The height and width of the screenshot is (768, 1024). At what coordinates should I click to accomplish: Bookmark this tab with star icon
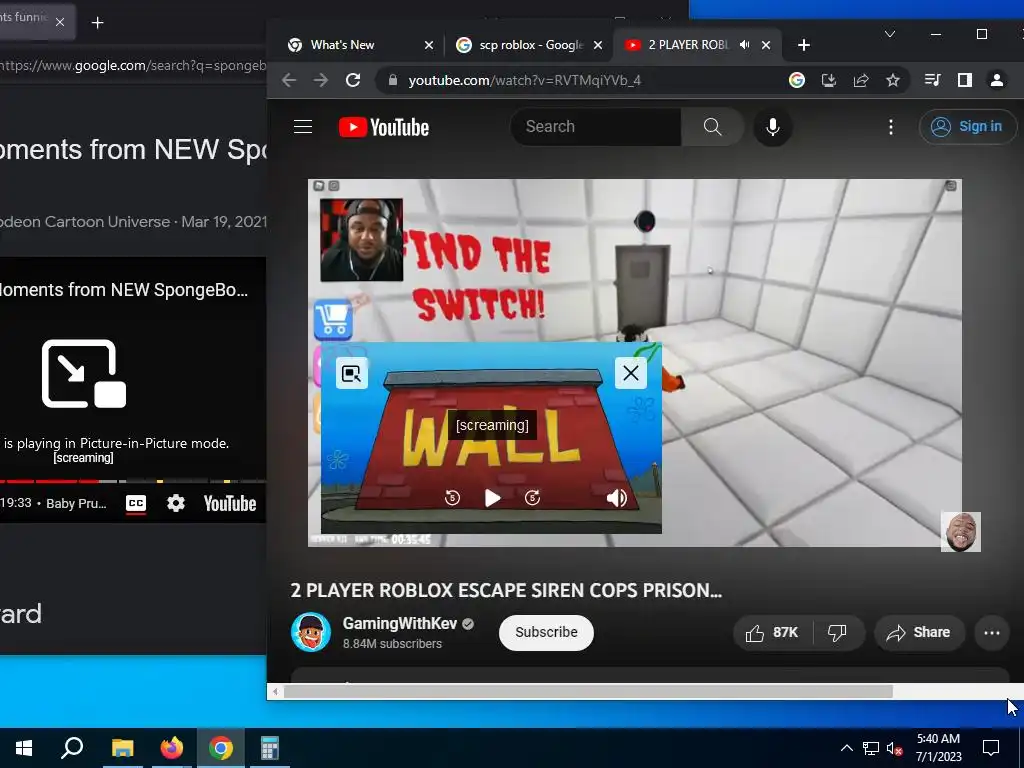point(893,80)
